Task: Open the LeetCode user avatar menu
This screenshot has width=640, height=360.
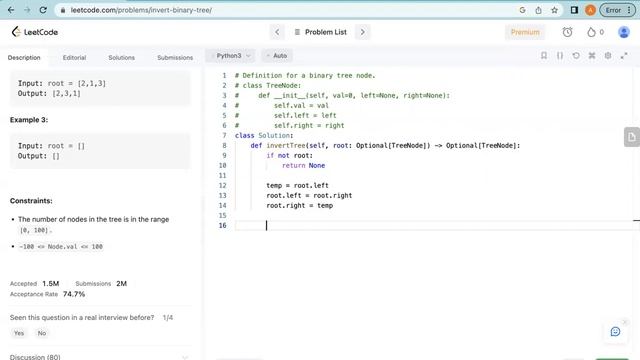Action: point(624,32)
